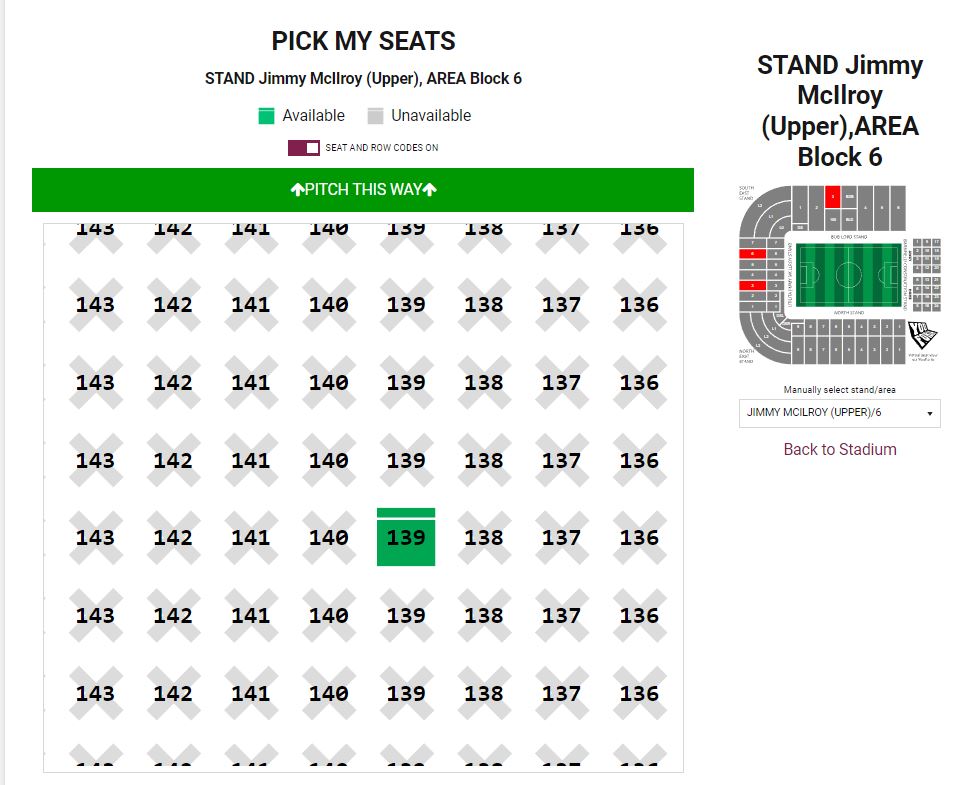This screenshot has height=785, width=954.
Task: Click the grey Unavailable legend swatch
Action: [375, 116]
